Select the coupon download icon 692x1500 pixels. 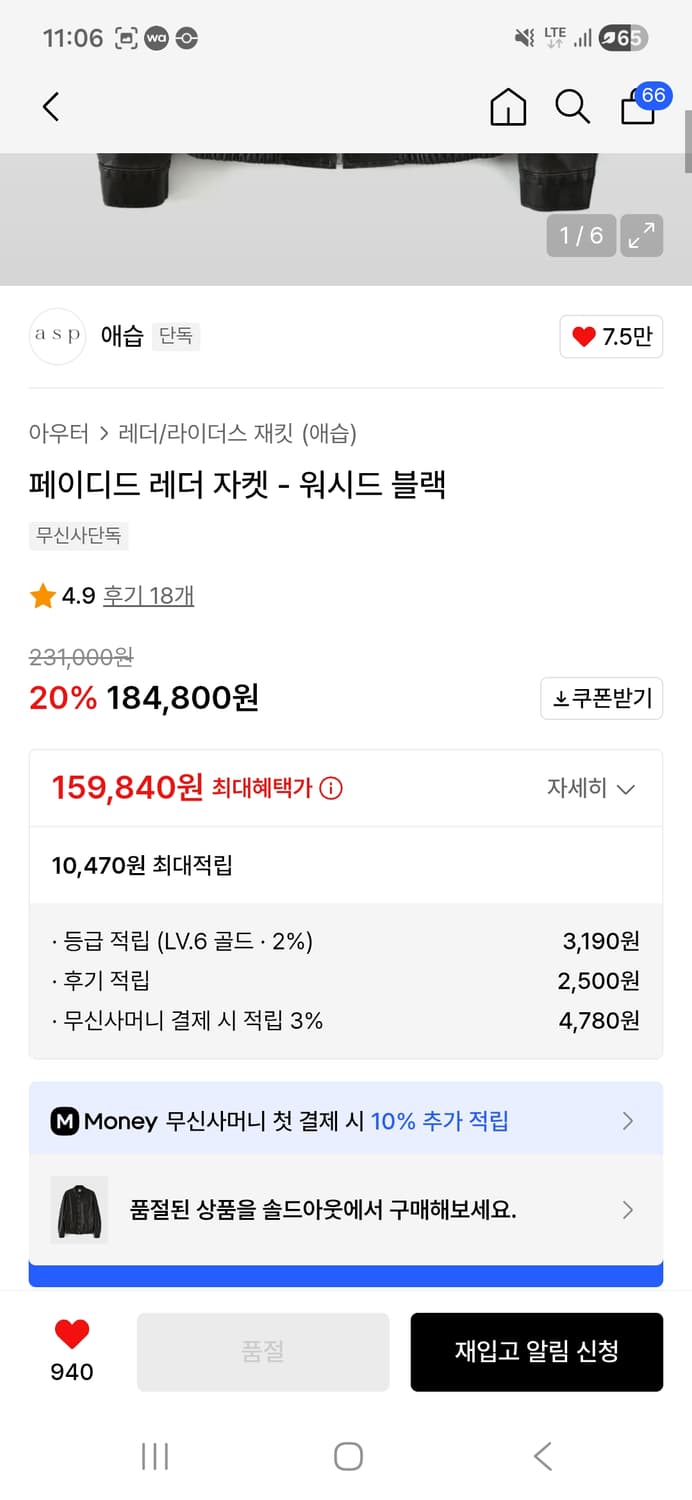click(601, 698)
